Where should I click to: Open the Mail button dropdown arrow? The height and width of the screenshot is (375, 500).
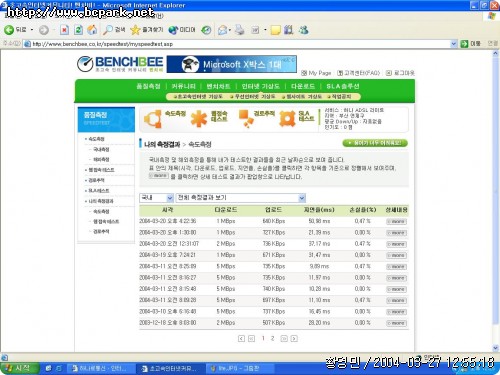point(230,30)
